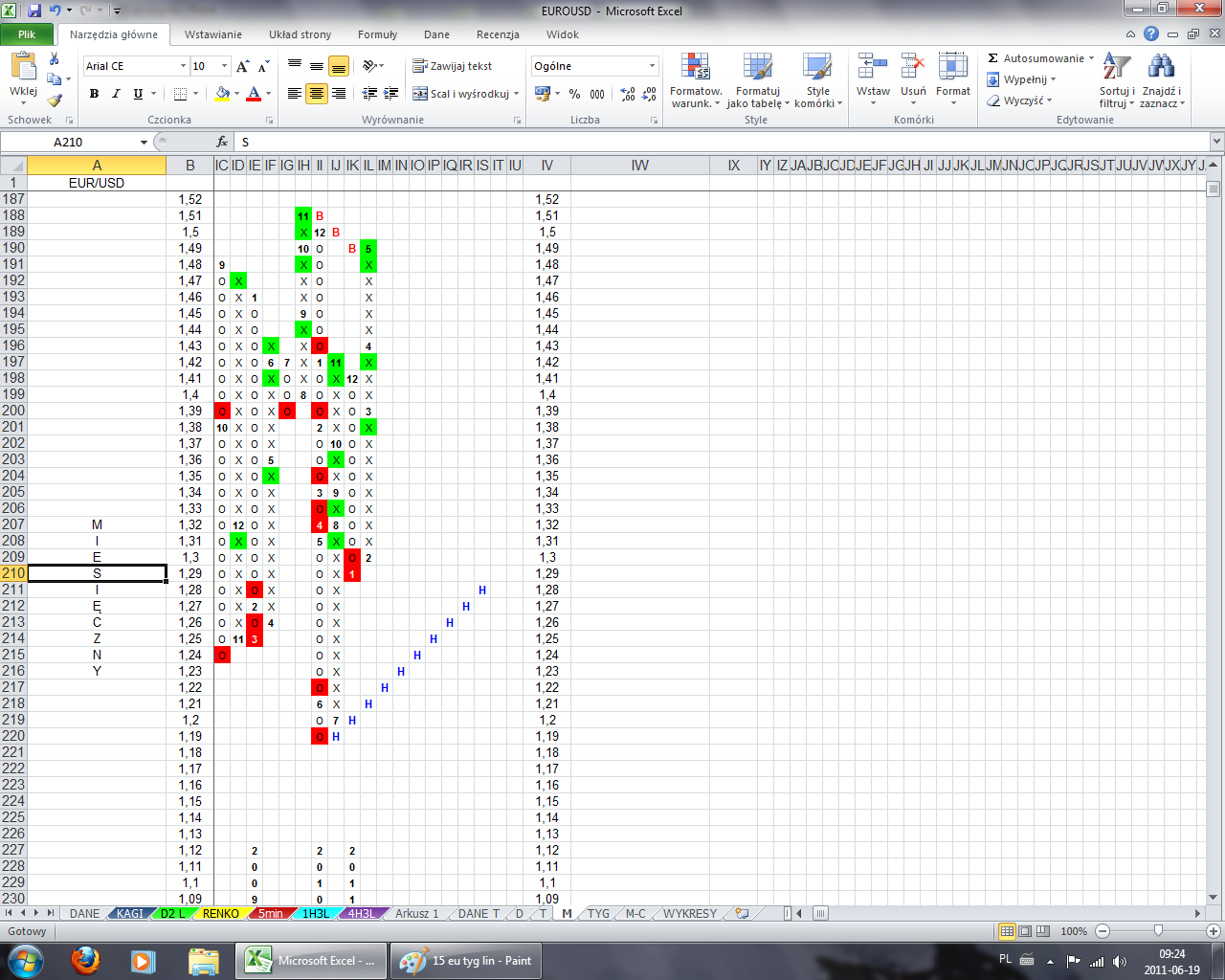The image size is (1225, 980).
Task: Open the Windows Start menu
Action: point(25,961)
